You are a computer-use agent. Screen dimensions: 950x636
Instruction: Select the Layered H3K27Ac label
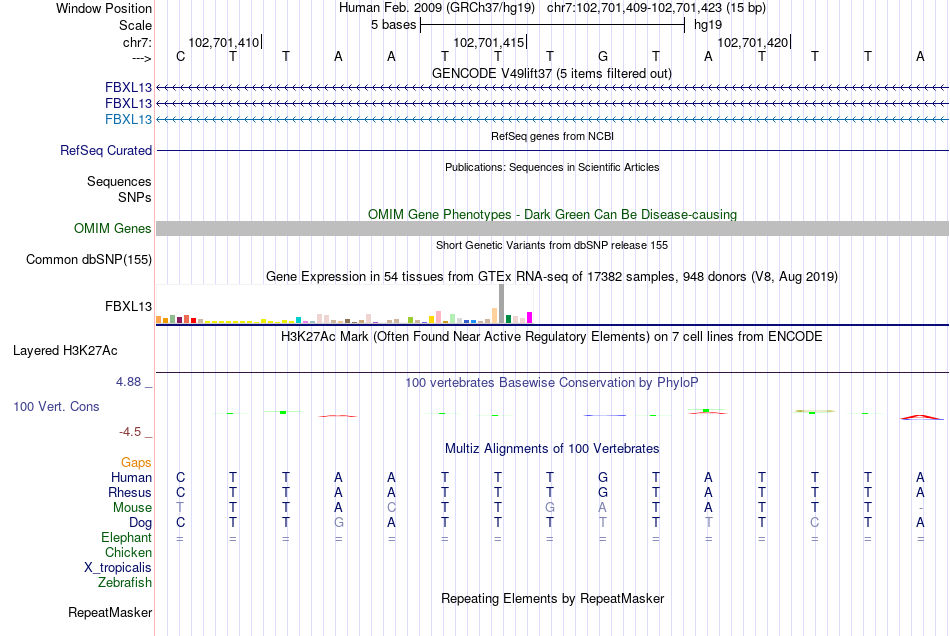(x=65, y=351)
